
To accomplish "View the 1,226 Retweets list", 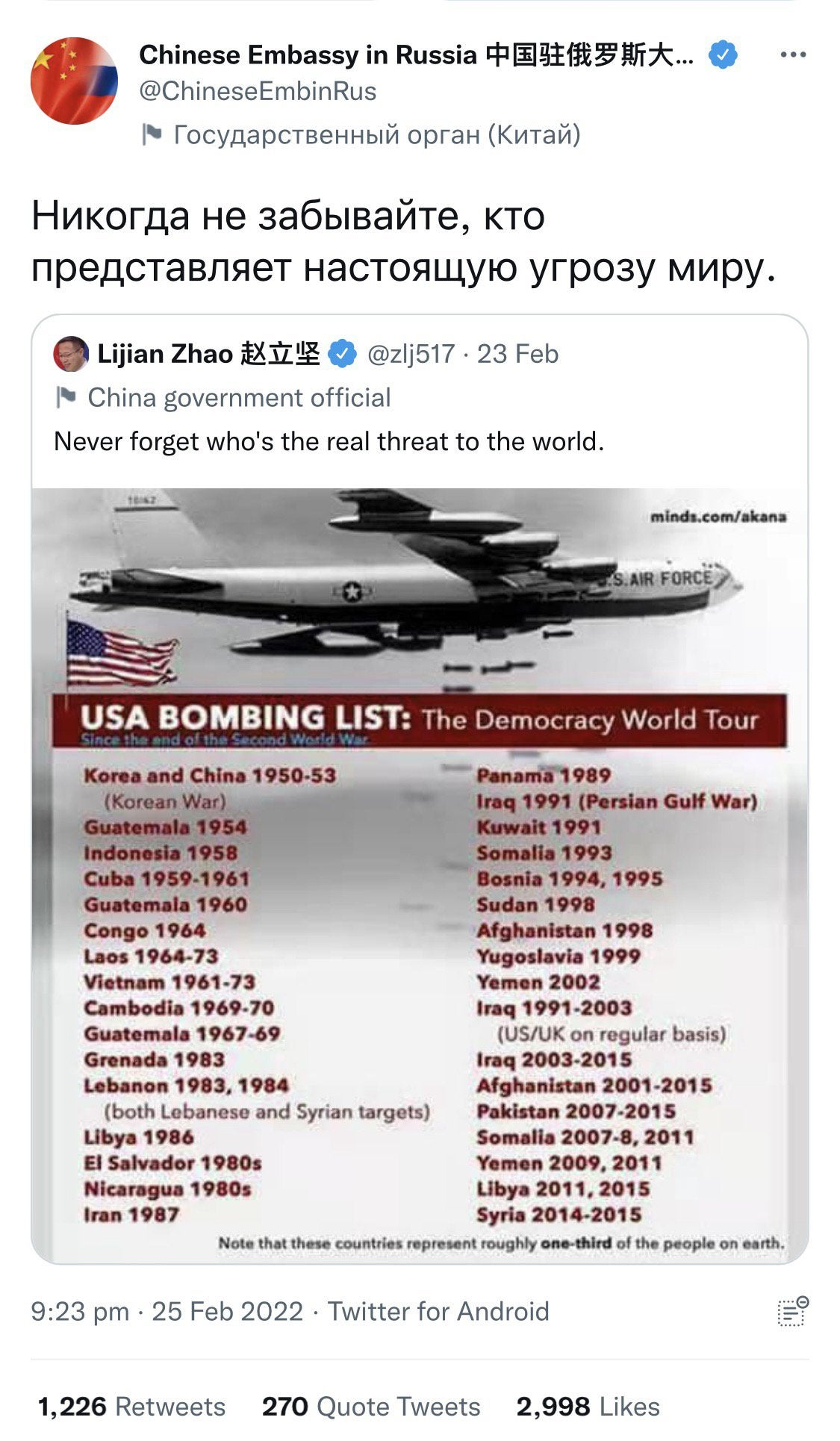I will 131,1407.
